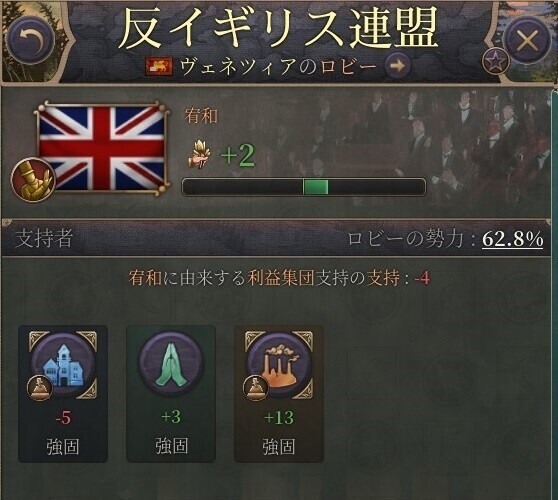Toggle the star pin button
Screen dimensions: 558x500
click(x=495, y=62)
